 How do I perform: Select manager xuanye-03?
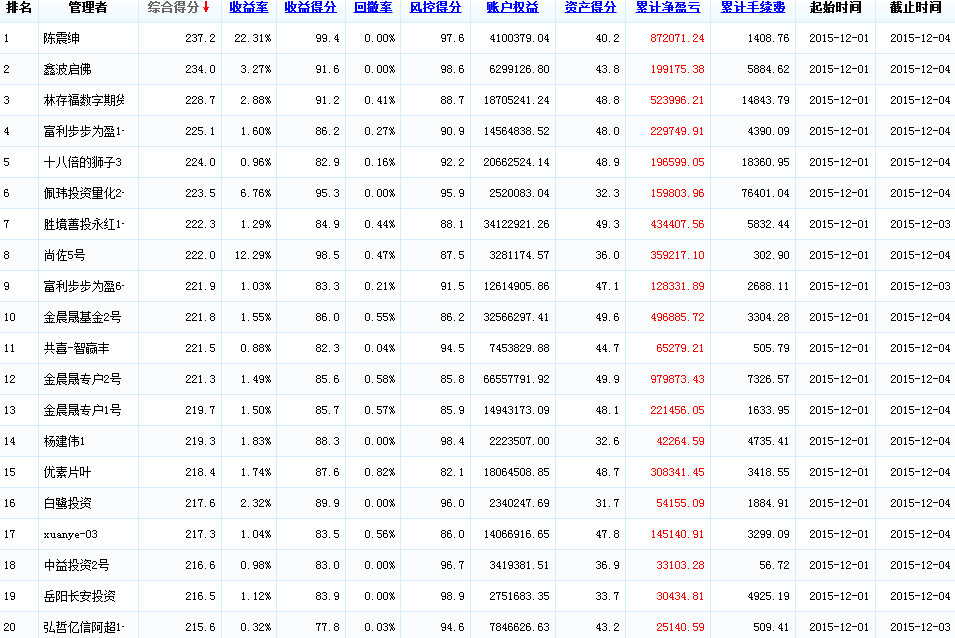coord(70,535)
